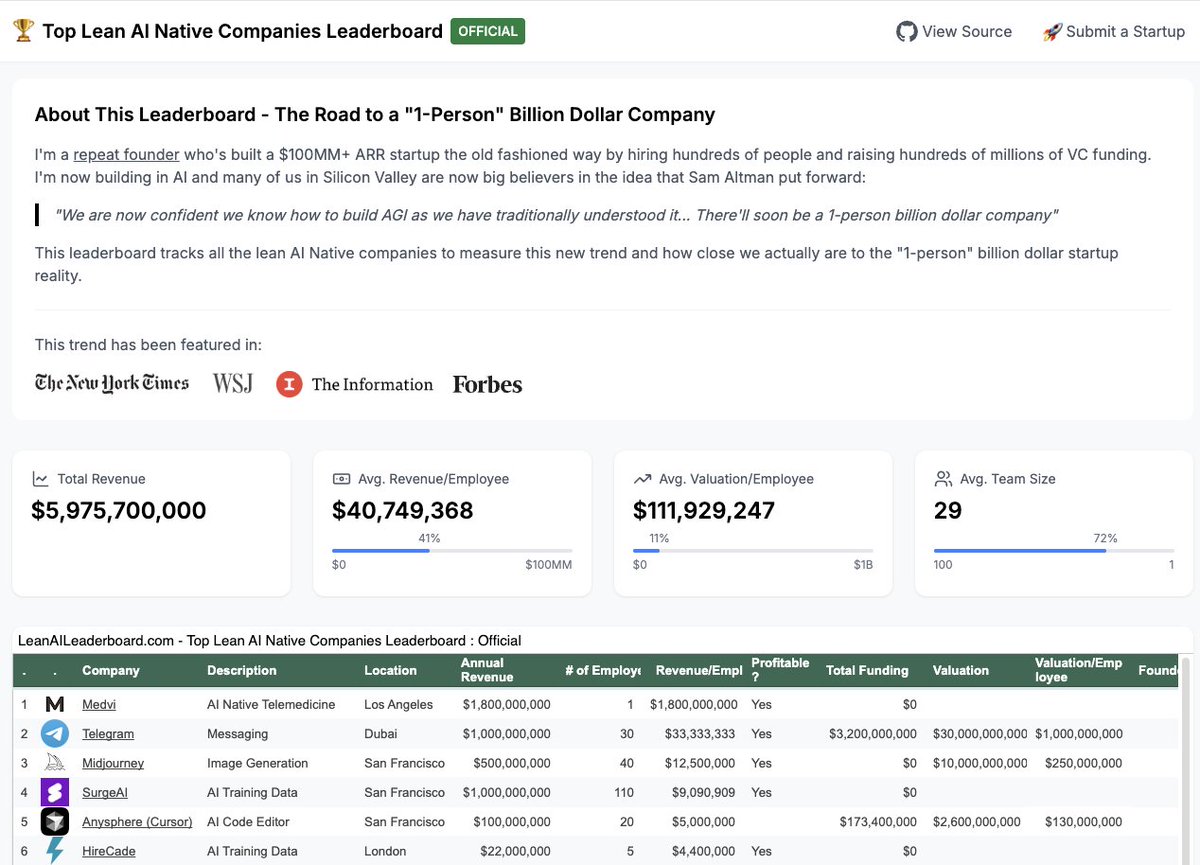Click the Avg. Valuation/Employee progress bar
This screenshot has width=1200, height=865.
point(753,550)
